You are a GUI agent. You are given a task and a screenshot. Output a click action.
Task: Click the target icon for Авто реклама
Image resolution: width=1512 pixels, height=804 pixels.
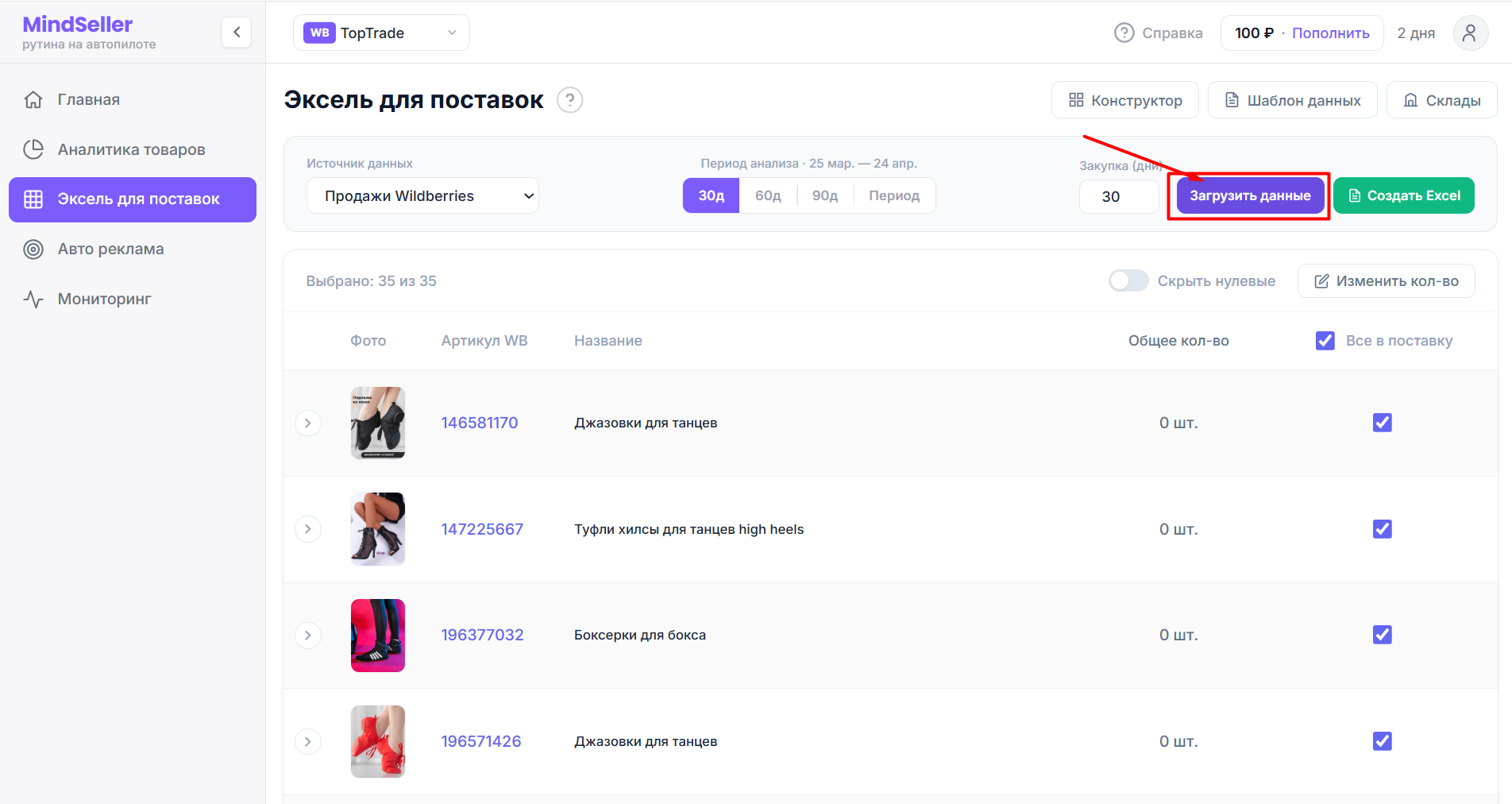[33, 249]
